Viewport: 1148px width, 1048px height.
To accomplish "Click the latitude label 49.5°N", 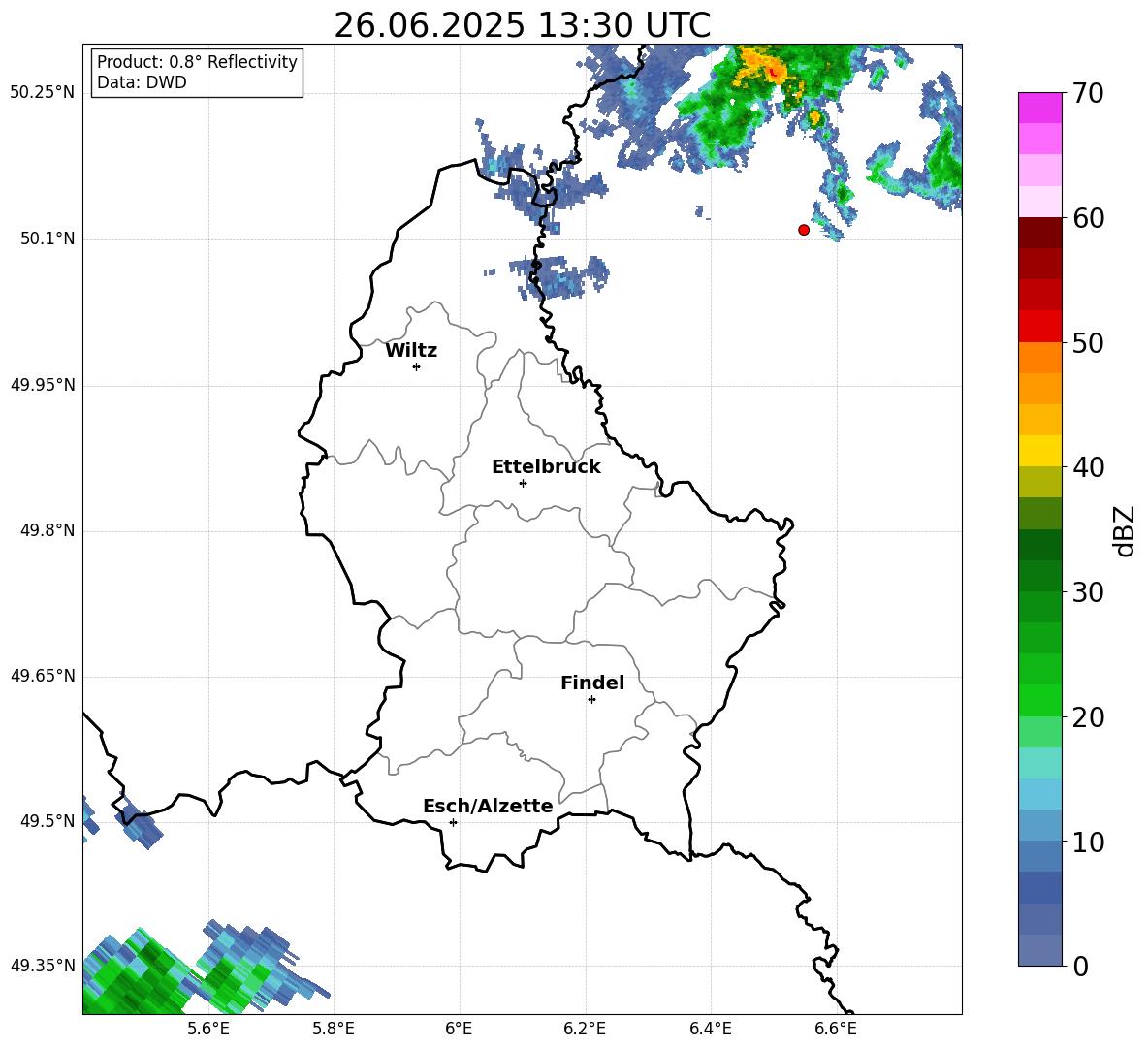I will [x=48, y=821].
